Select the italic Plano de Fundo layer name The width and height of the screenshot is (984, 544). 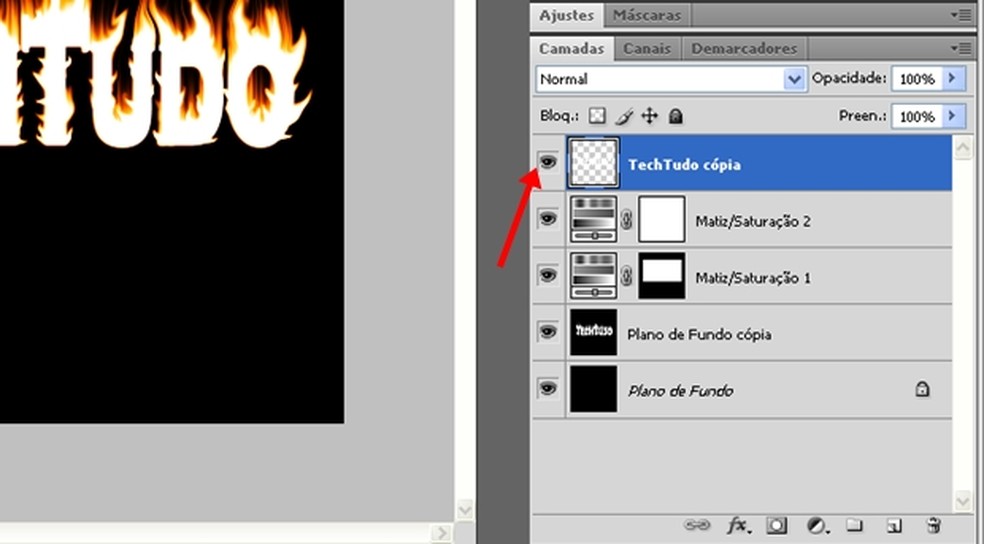point(680,391)
